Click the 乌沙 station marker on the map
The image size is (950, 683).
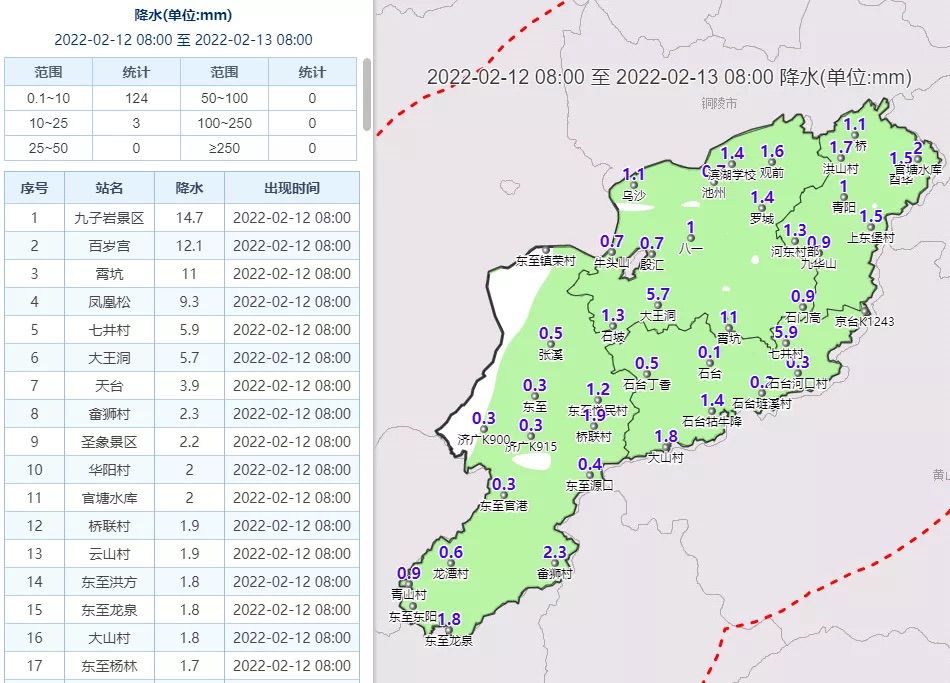tap(634, 185)
